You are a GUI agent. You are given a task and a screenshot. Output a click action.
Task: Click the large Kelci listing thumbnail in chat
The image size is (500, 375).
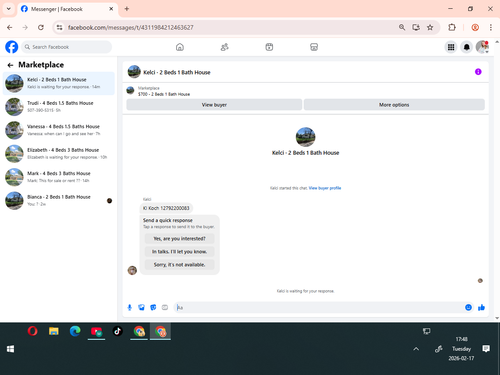click(x=305, y=137)
